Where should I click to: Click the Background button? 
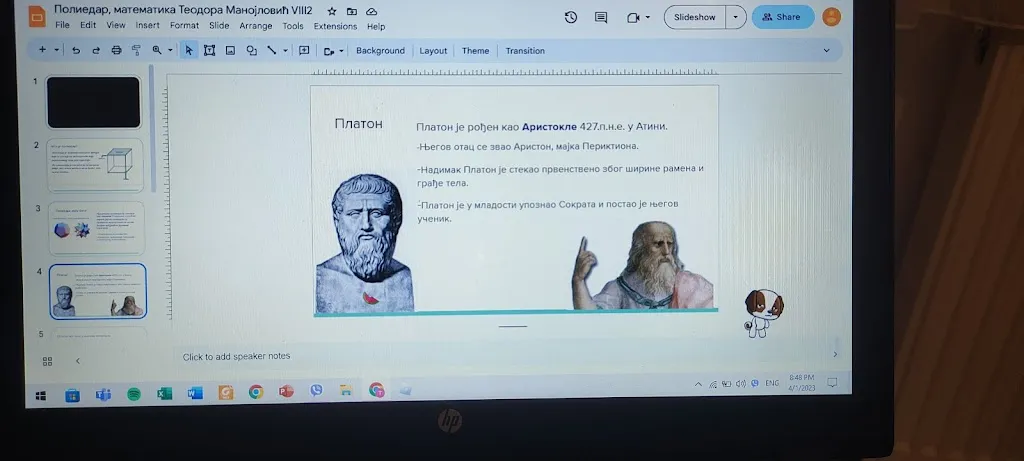[380, 51]
